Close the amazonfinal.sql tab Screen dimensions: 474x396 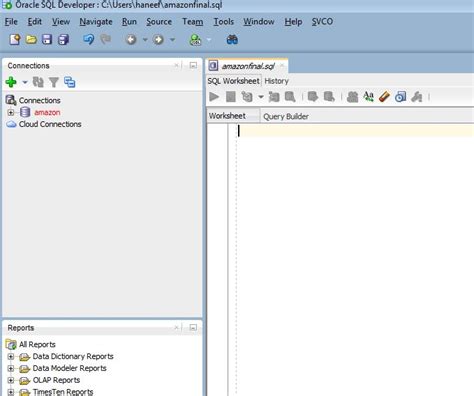pos(282,66)
